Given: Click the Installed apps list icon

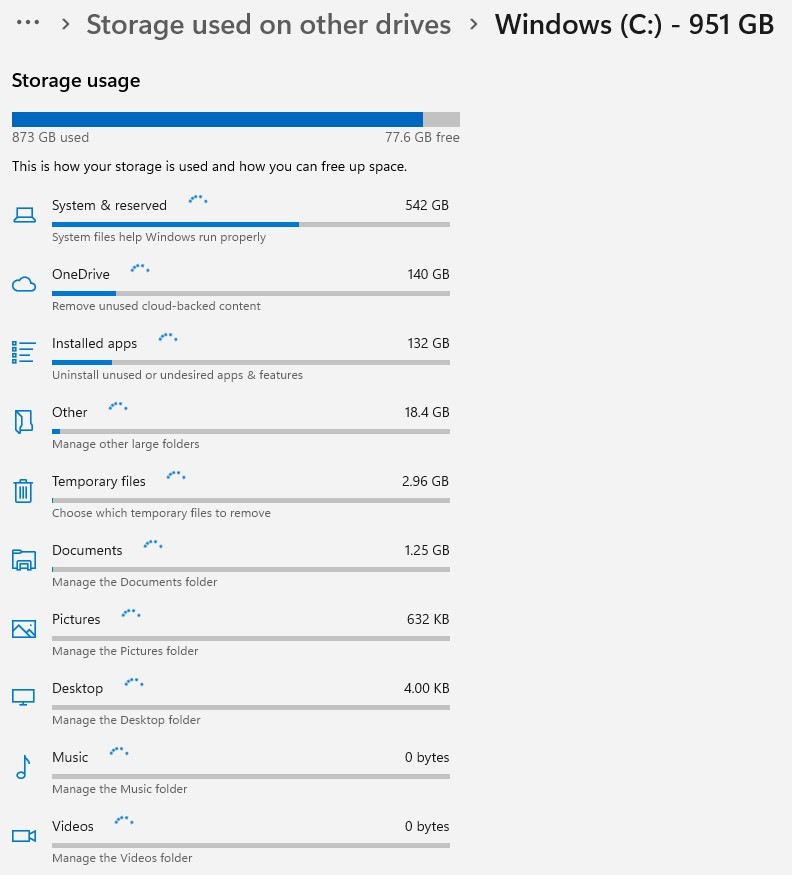Looking at the screenshot, I should [23, 352].
